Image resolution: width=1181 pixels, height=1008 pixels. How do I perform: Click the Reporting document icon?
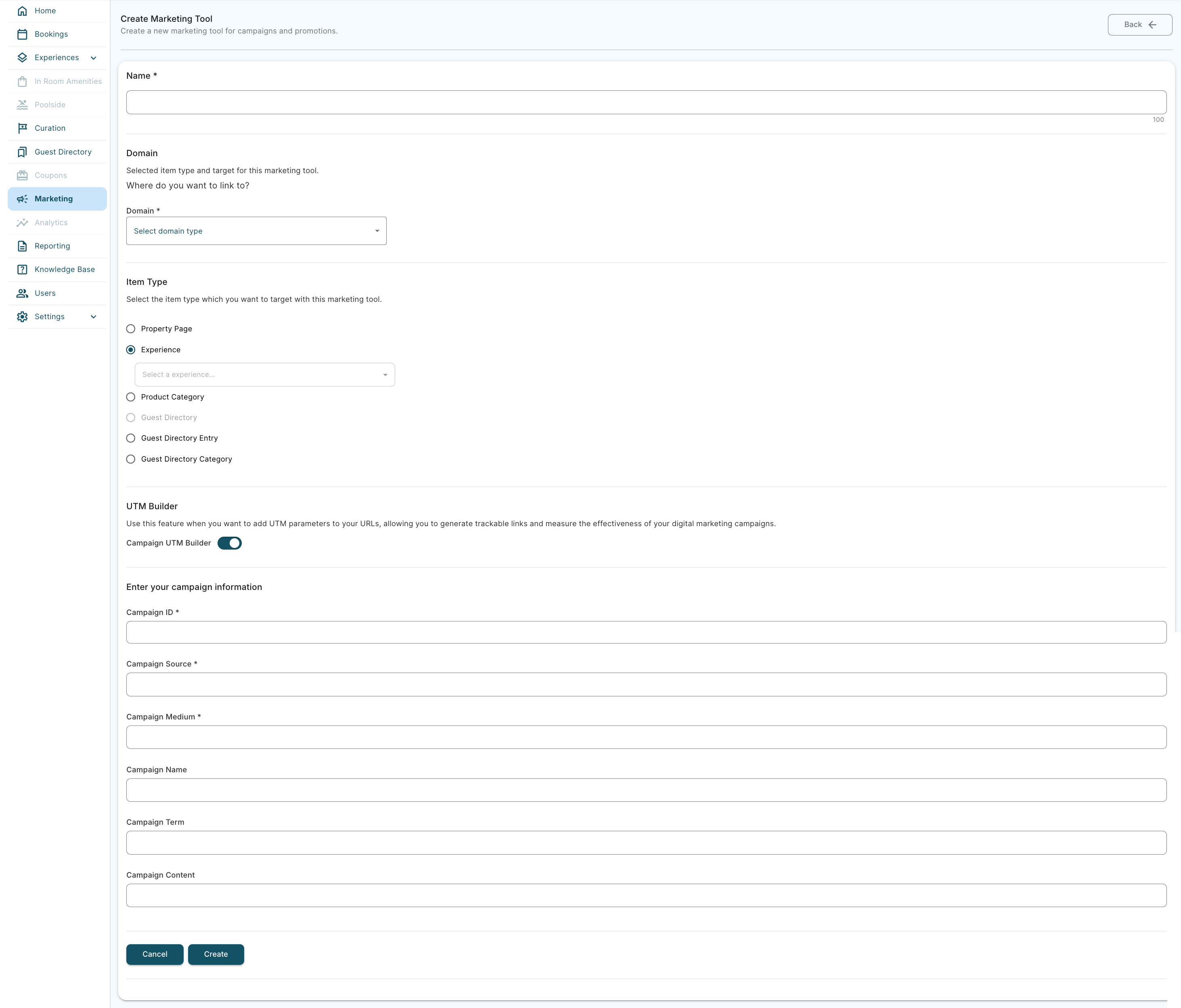click(x=22, y=246)
